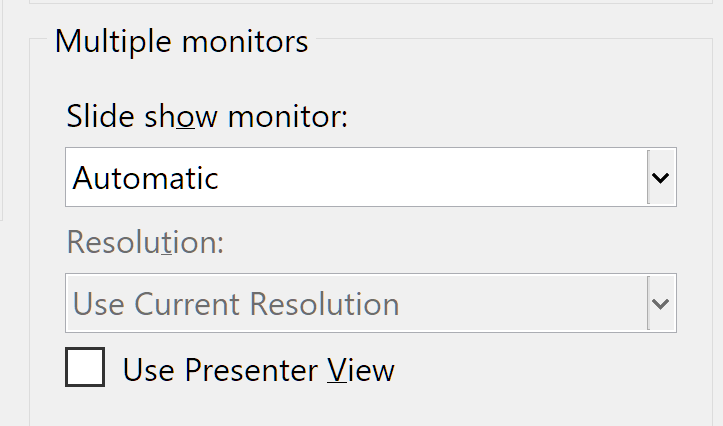Click the Use Current Resolution combo box

(371, 303)
